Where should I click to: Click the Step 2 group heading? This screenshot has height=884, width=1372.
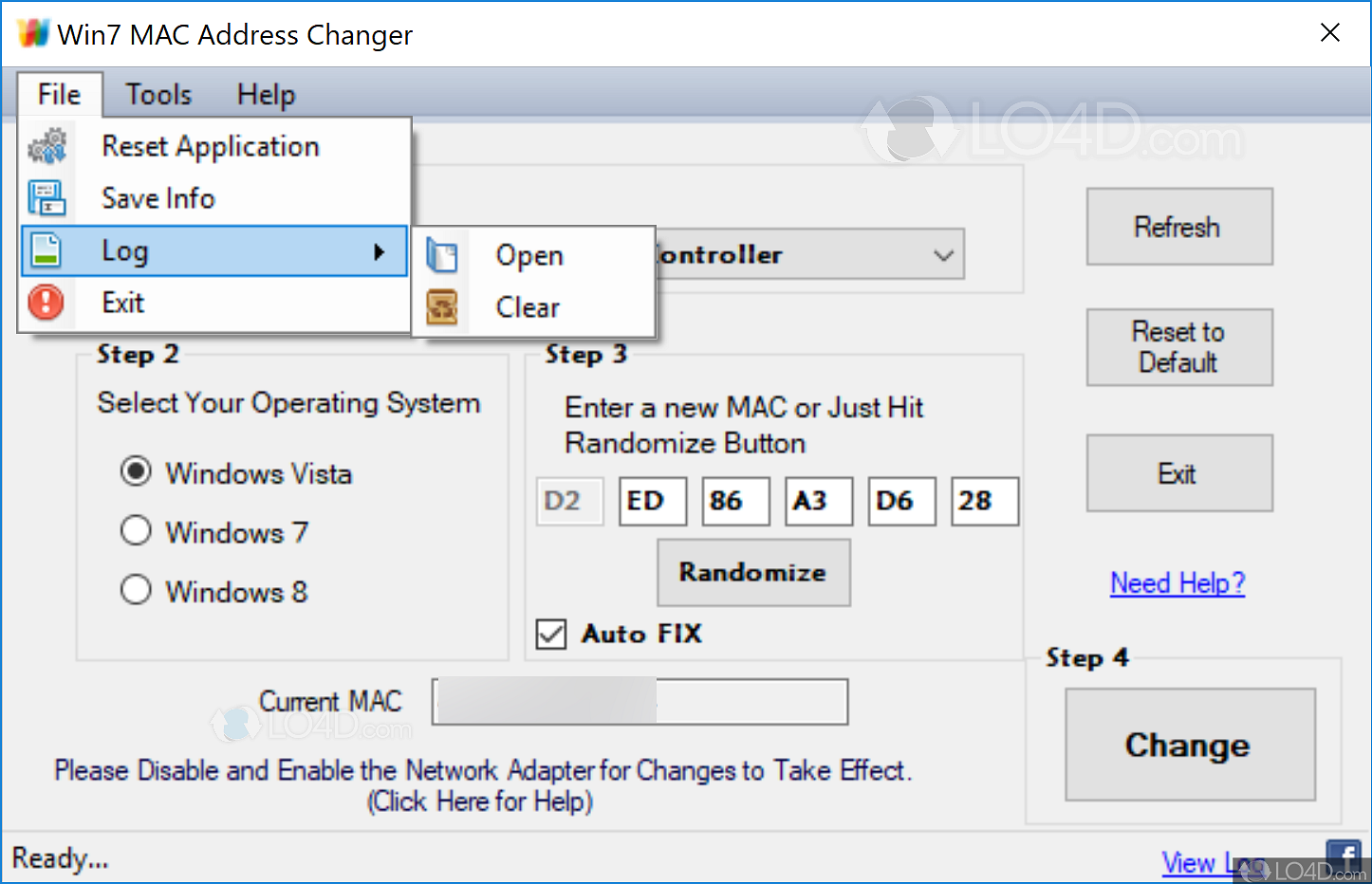[138, 355]
